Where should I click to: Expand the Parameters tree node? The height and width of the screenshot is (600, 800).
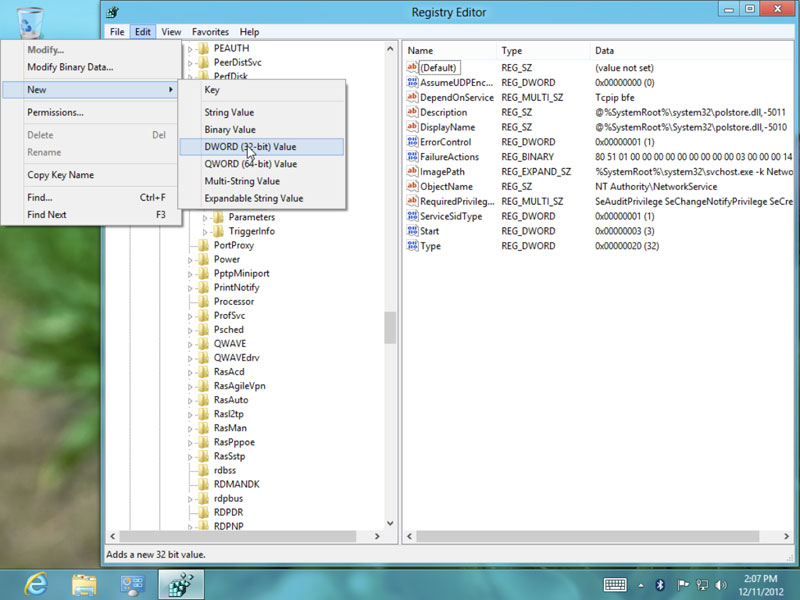coord(207,217)
